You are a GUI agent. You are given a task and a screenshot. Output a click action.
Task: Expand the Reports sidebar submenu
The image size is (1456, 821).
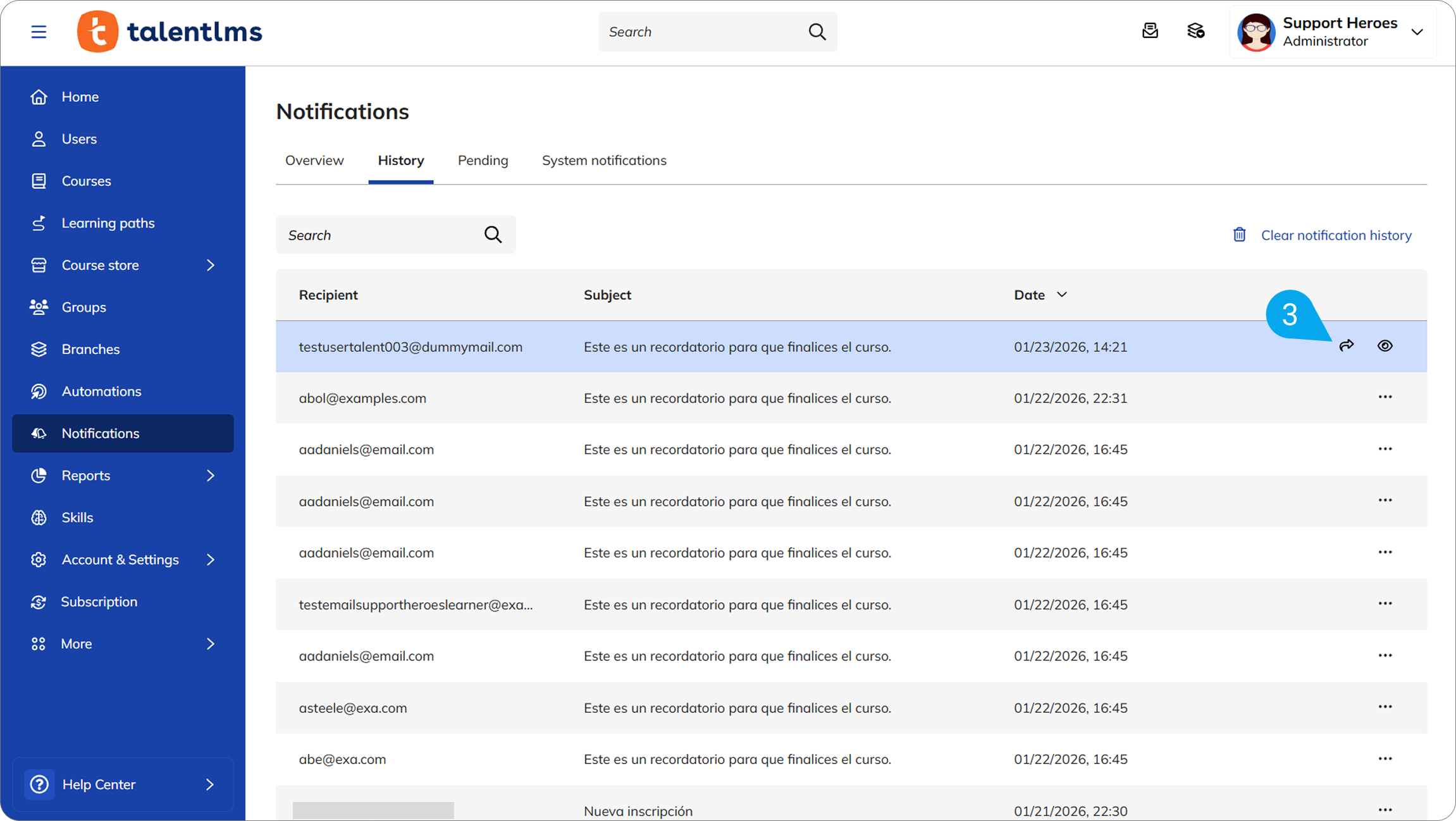pyautogui.click(x=211, y=476)
